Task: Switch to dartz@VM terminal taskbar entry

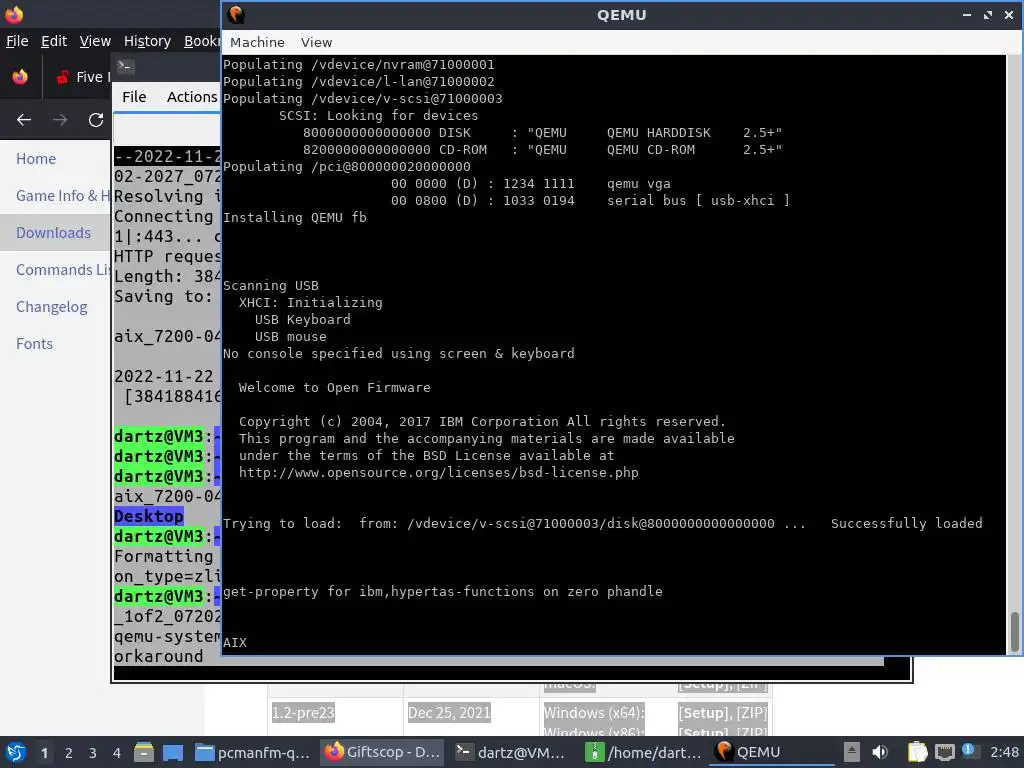Action: 511,752
